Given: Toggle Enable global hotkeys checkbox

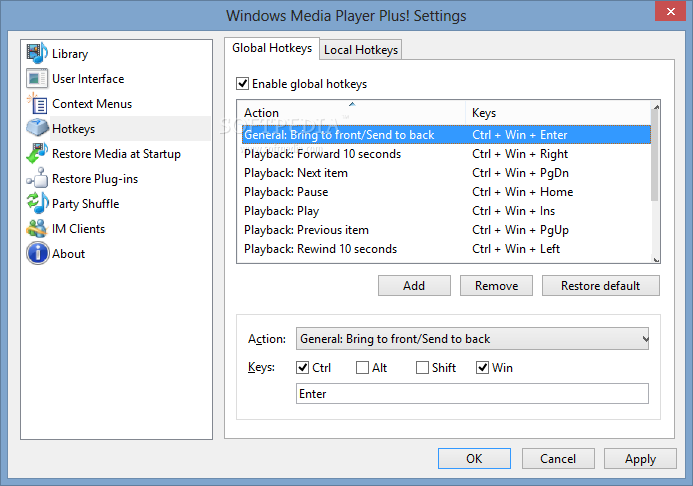Looking at the screenshot, I should (242, 84).
